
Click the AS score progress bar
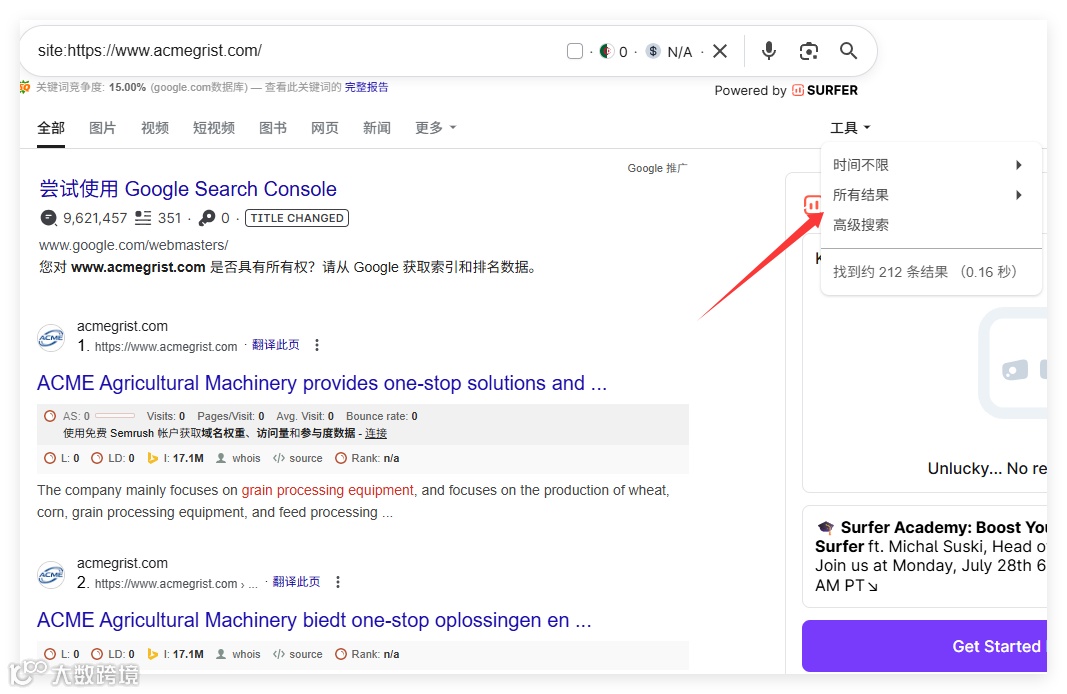click(115, 416)
